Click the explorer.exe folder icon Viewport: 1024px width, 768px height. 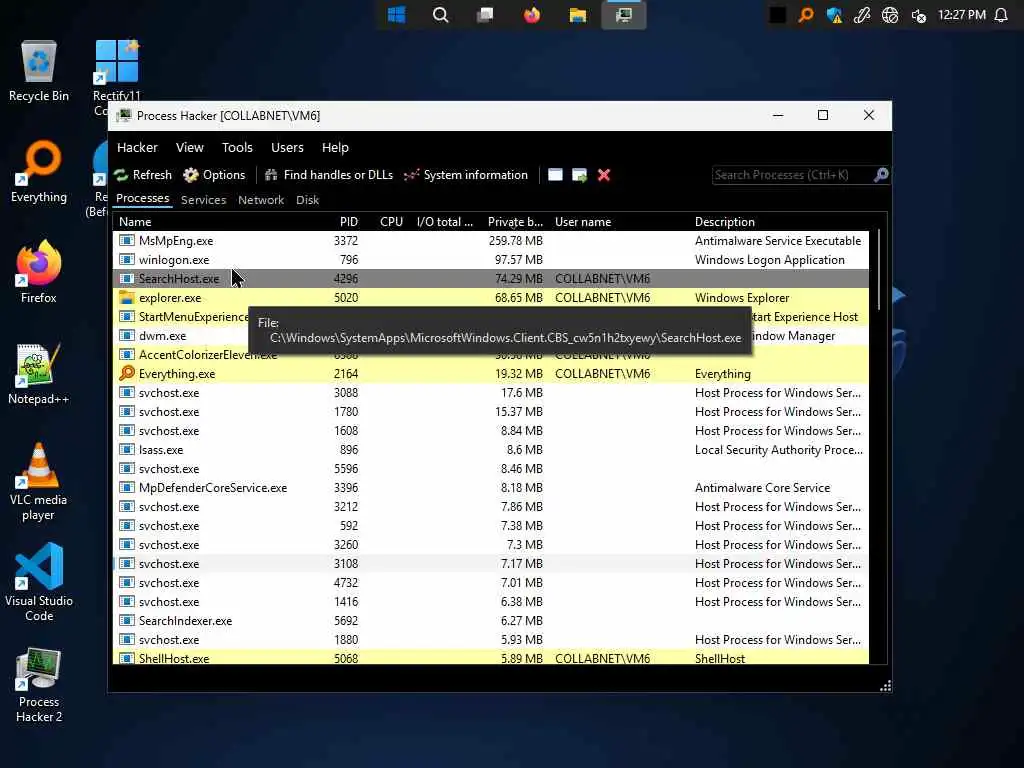pyautogui.click(x=127, y=298)
